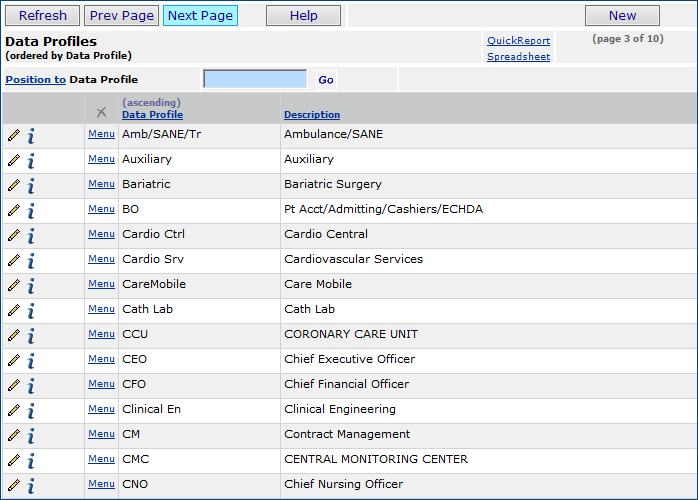Open the Menu for Auxiliary row
Image resolution: width=698 pixels, height=500 pixels.
101,159
